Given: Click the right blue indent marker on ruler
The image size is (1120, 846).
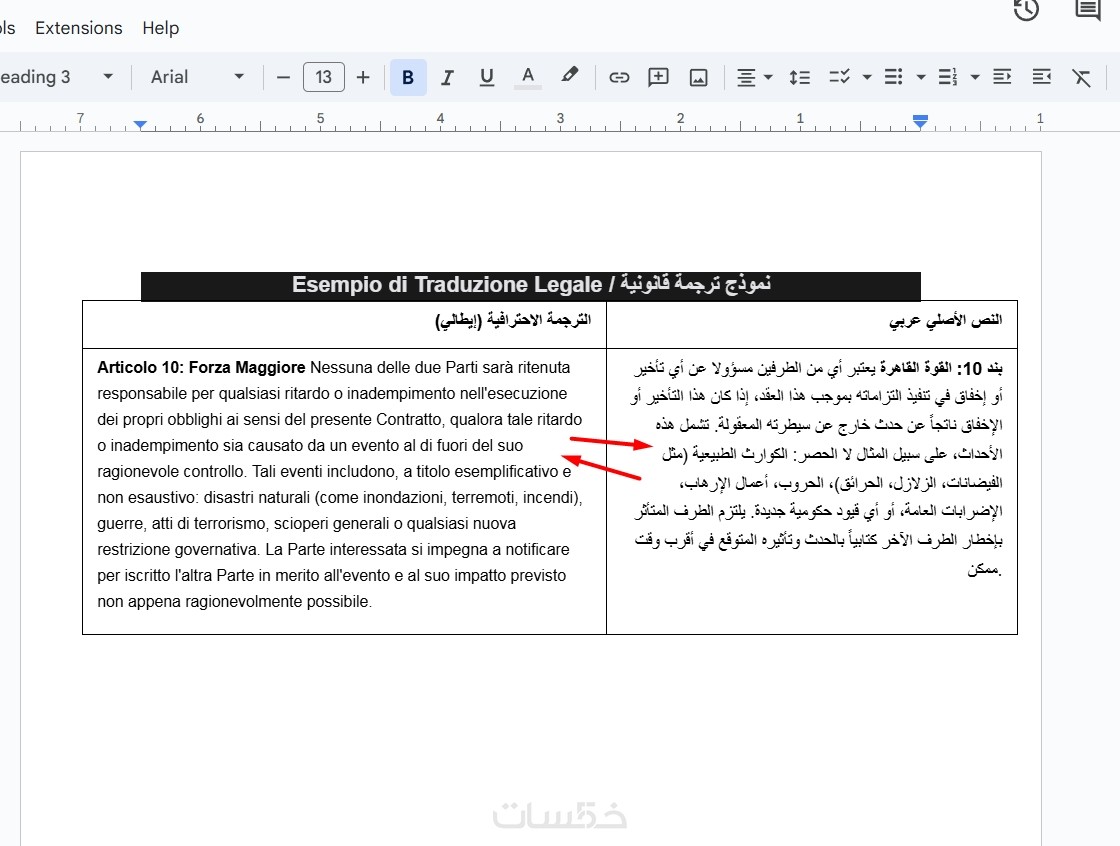Looking at the screenshot, I should [x=920, y=121].
